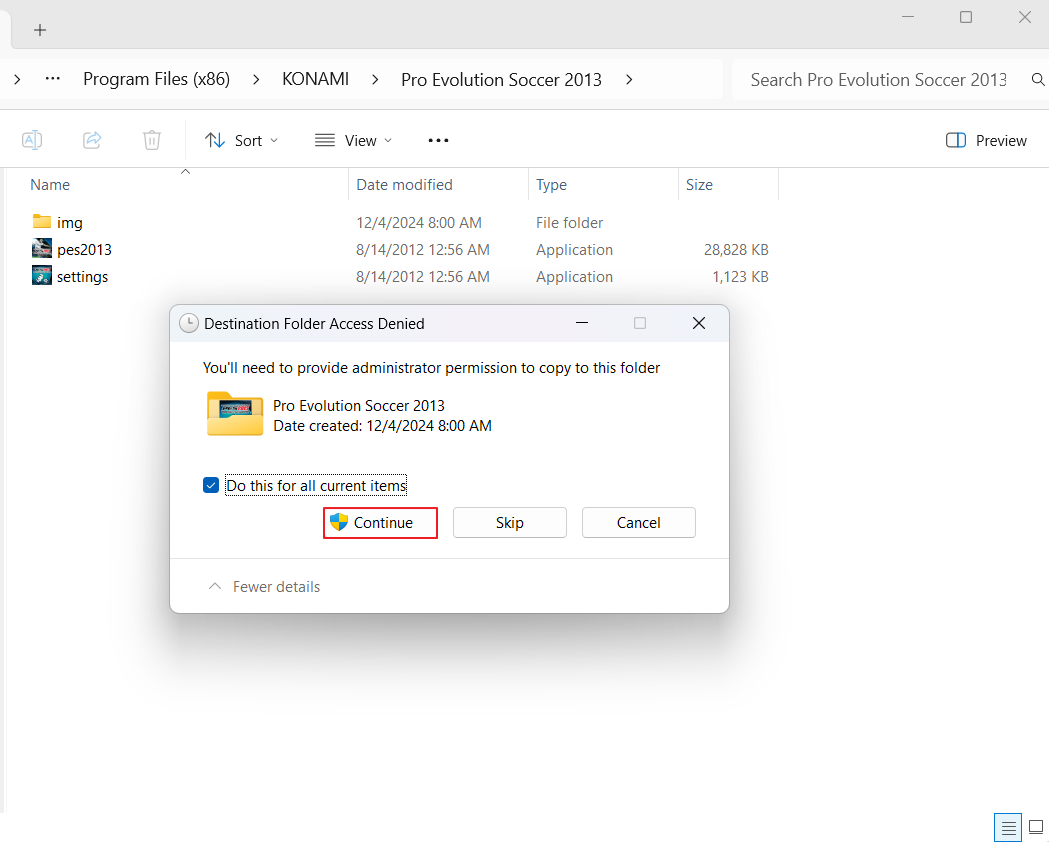Image resolution: width=1049 pixels, height=842 pixels.
Task: Select the img folder name
Action: [70, 223]
